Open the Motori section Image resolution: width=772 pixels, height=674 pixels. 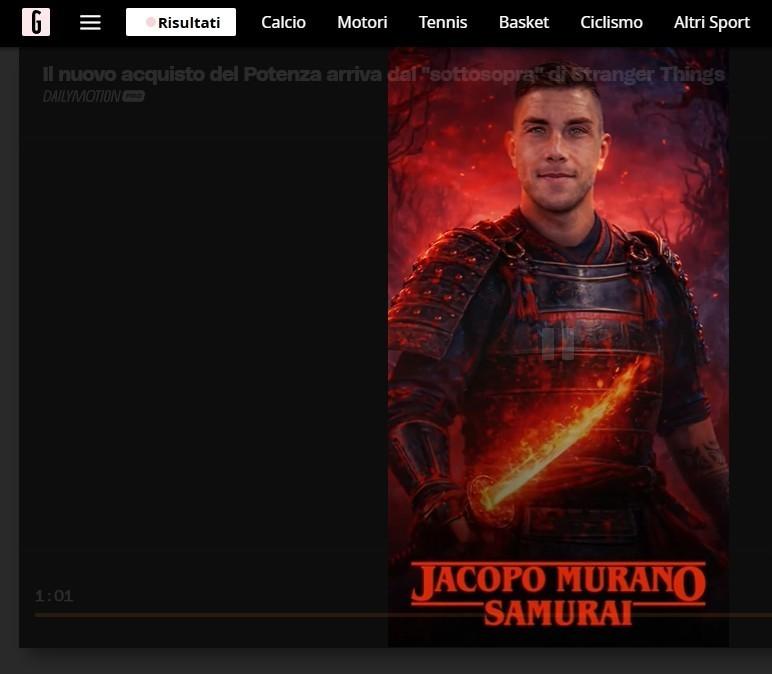click(362, 22)
